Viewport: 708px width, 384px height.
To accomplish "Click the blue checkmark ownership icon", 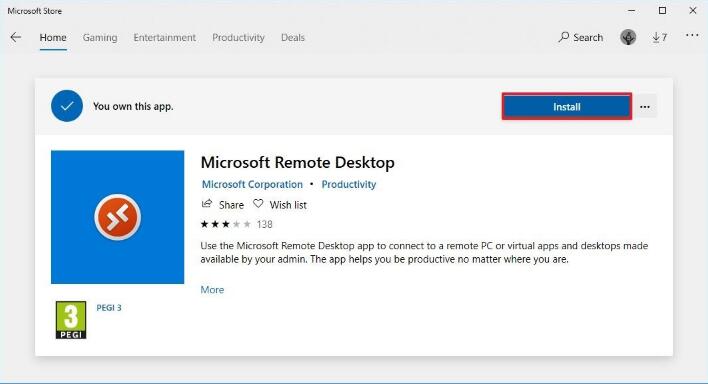I will tap(67, 106).
